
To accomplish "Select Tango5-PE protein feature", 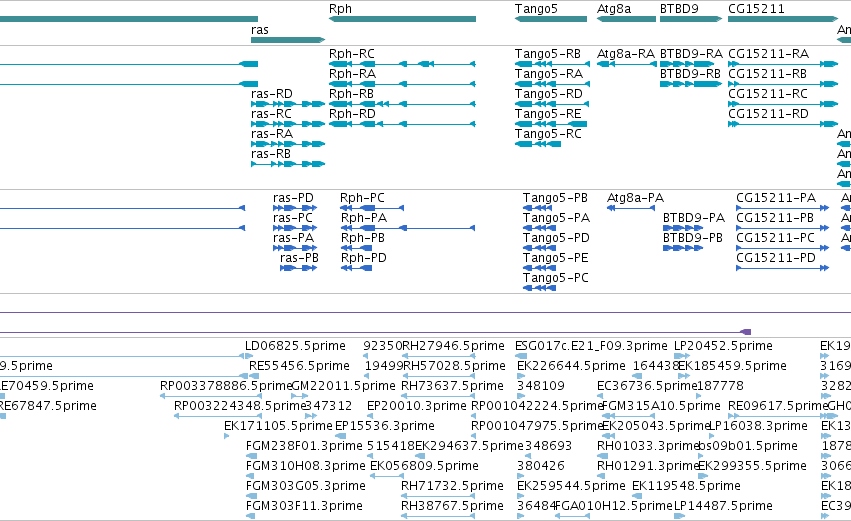I will tap(539, 268).
